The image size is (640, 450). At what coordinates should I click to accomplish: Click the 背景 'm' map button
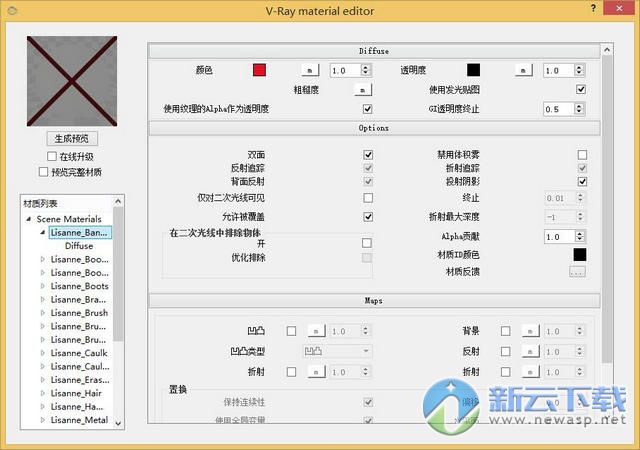[x=530, y=331]
